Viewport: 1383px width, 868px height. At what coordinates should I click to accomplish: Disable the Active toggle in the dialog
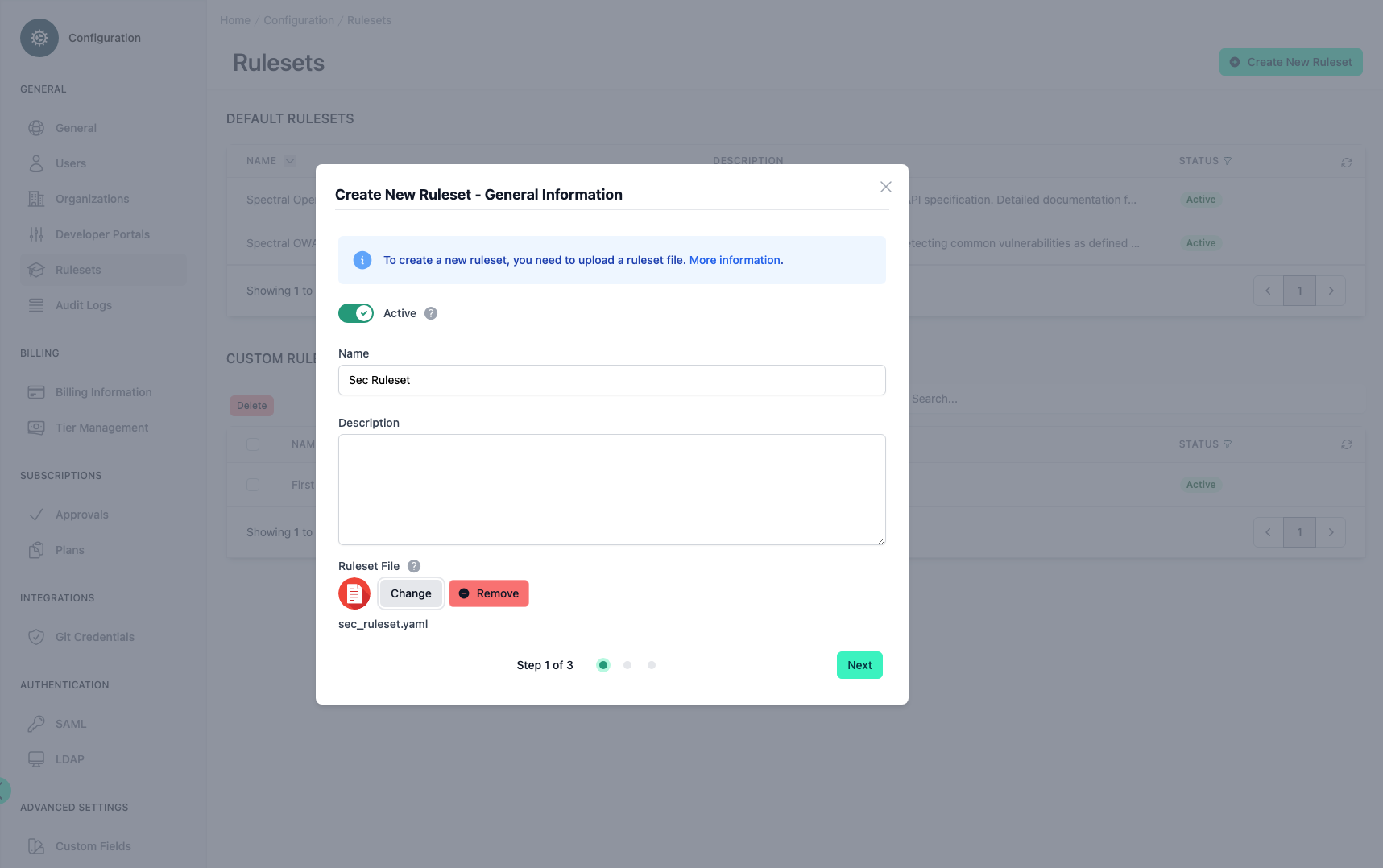pos(355,313)
